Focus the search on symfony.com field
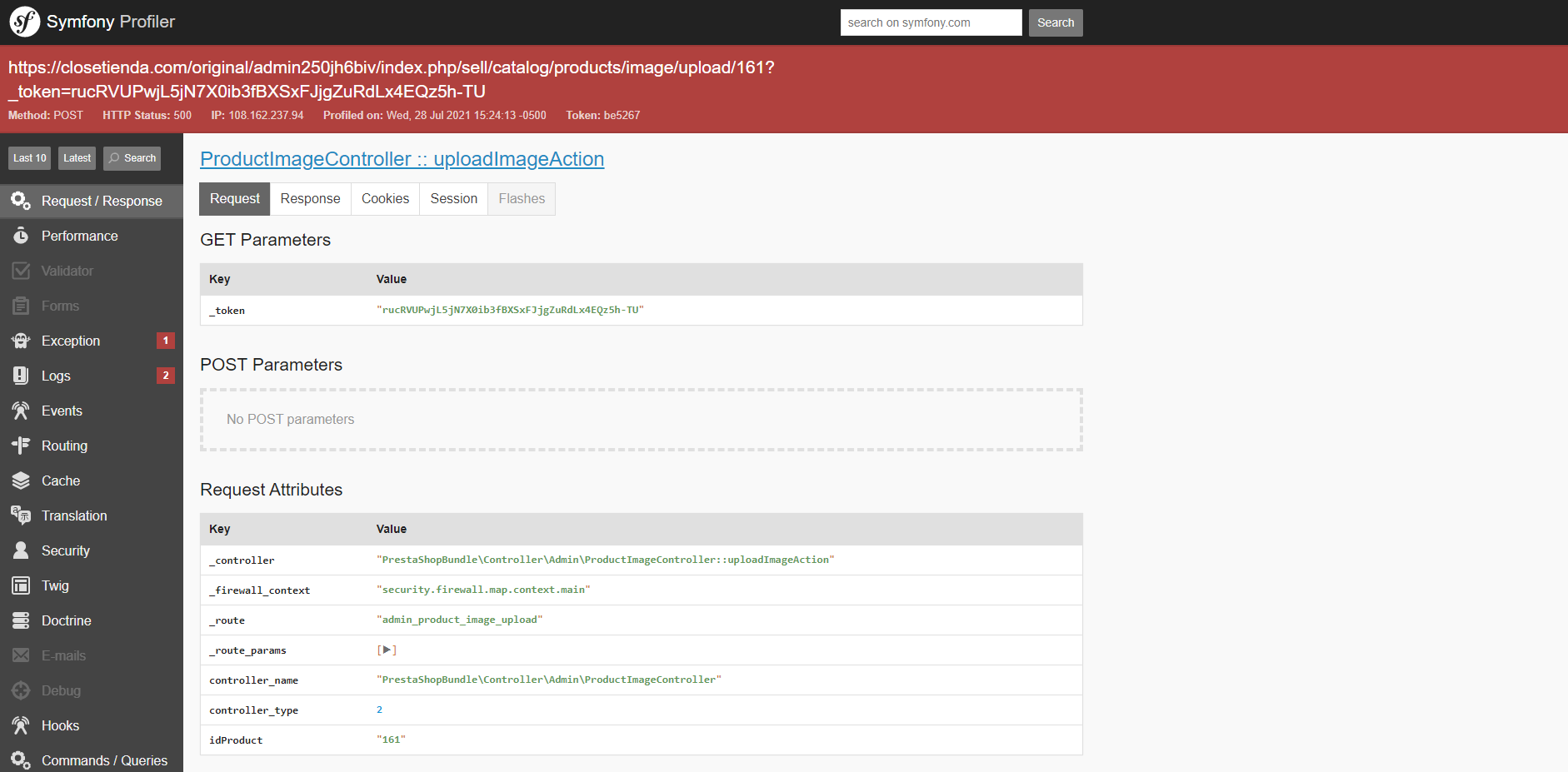Screen dimensions: 1568x772 [x=931, y=22]
